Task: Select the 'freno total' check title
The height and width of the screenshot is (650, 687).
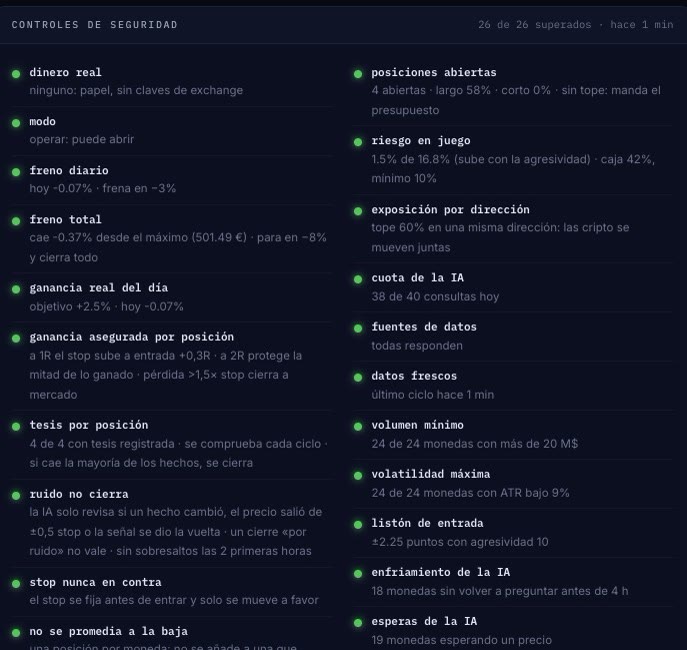Action: pyautogui.click(x=65, y=219)
